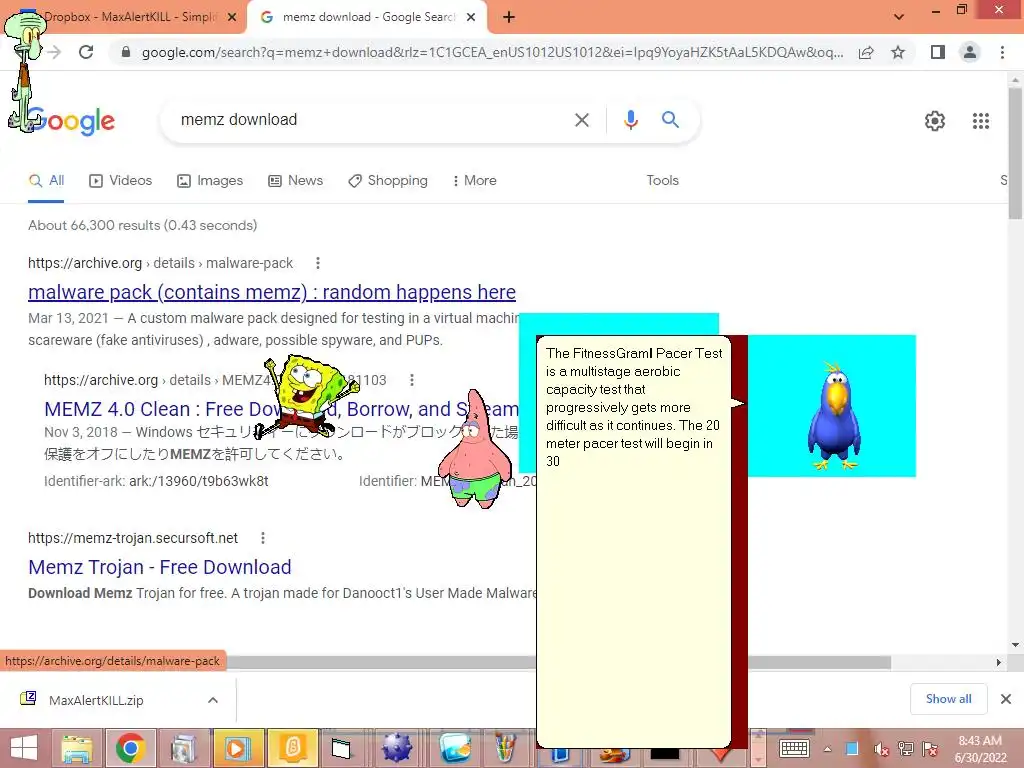Open malware pack (contains memz) link
This screenshot has height=768, width=1024.
tap(272, 292)
